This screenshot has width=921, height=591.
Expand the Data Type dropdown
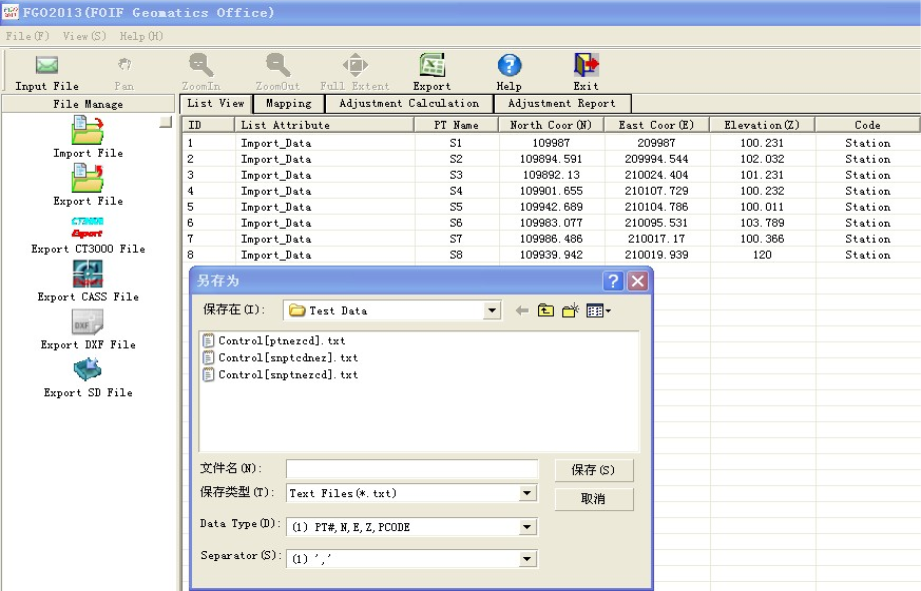click(x=527, y=527)
